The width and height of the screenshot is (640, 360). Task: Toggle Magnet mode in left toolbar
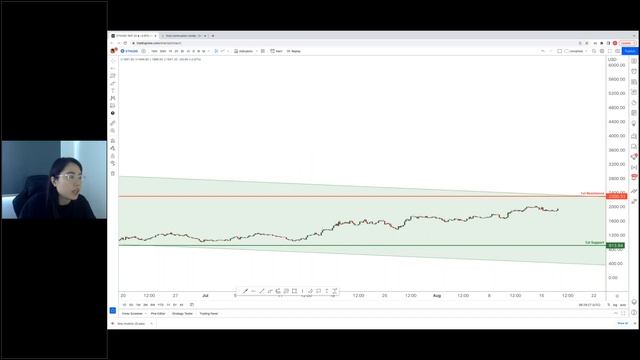(x=113, y=140)
